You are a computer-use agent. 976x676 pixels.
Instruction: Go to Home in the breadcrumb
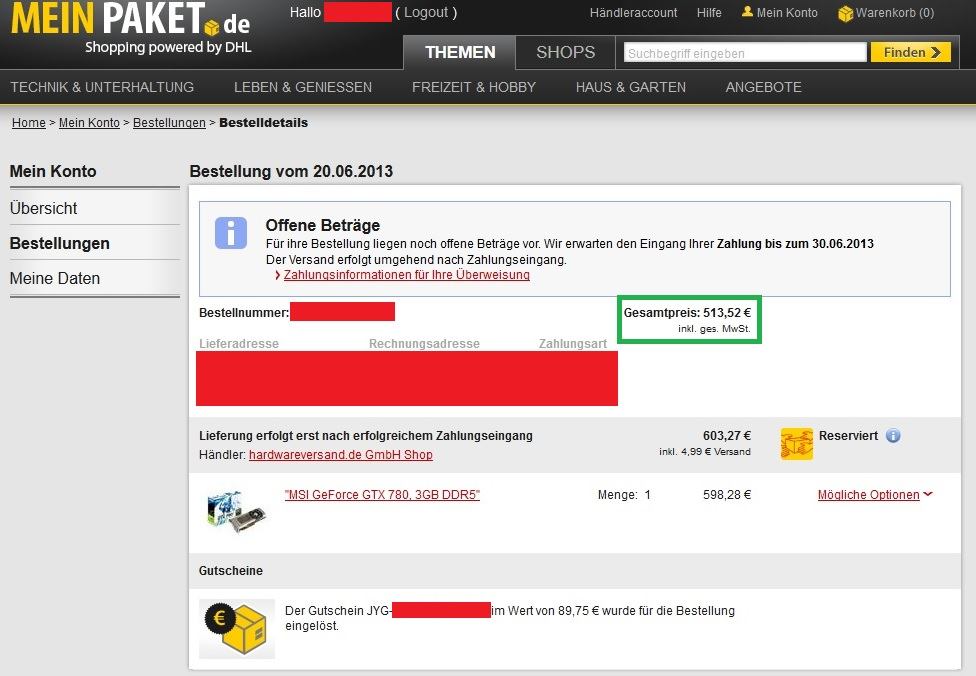coord(29,123)
